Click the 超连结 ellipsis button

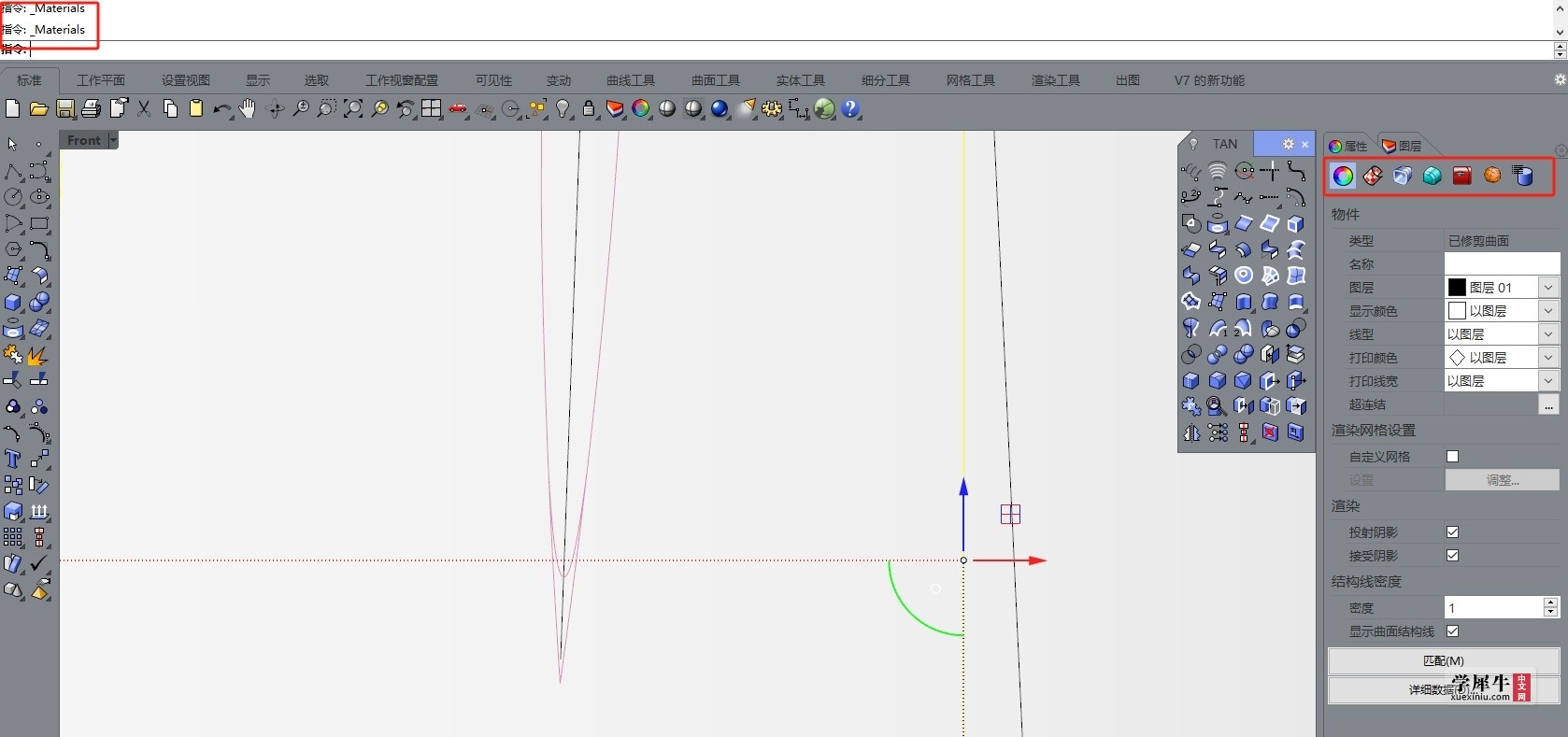tap(1548, 405)
